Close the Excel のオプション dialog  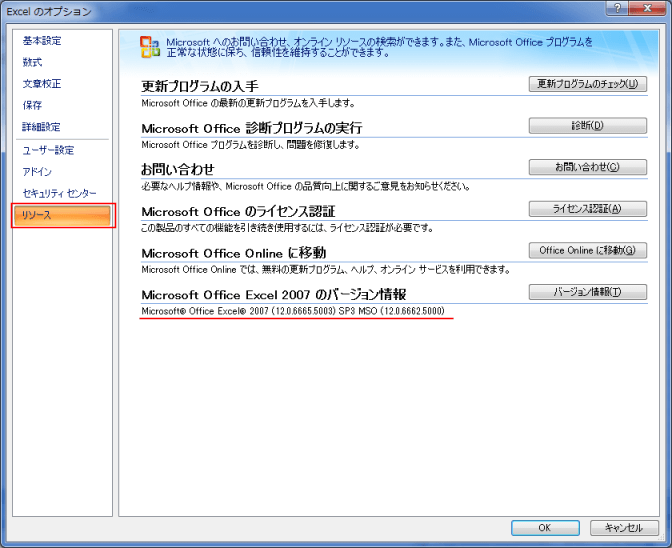[648, 8]
